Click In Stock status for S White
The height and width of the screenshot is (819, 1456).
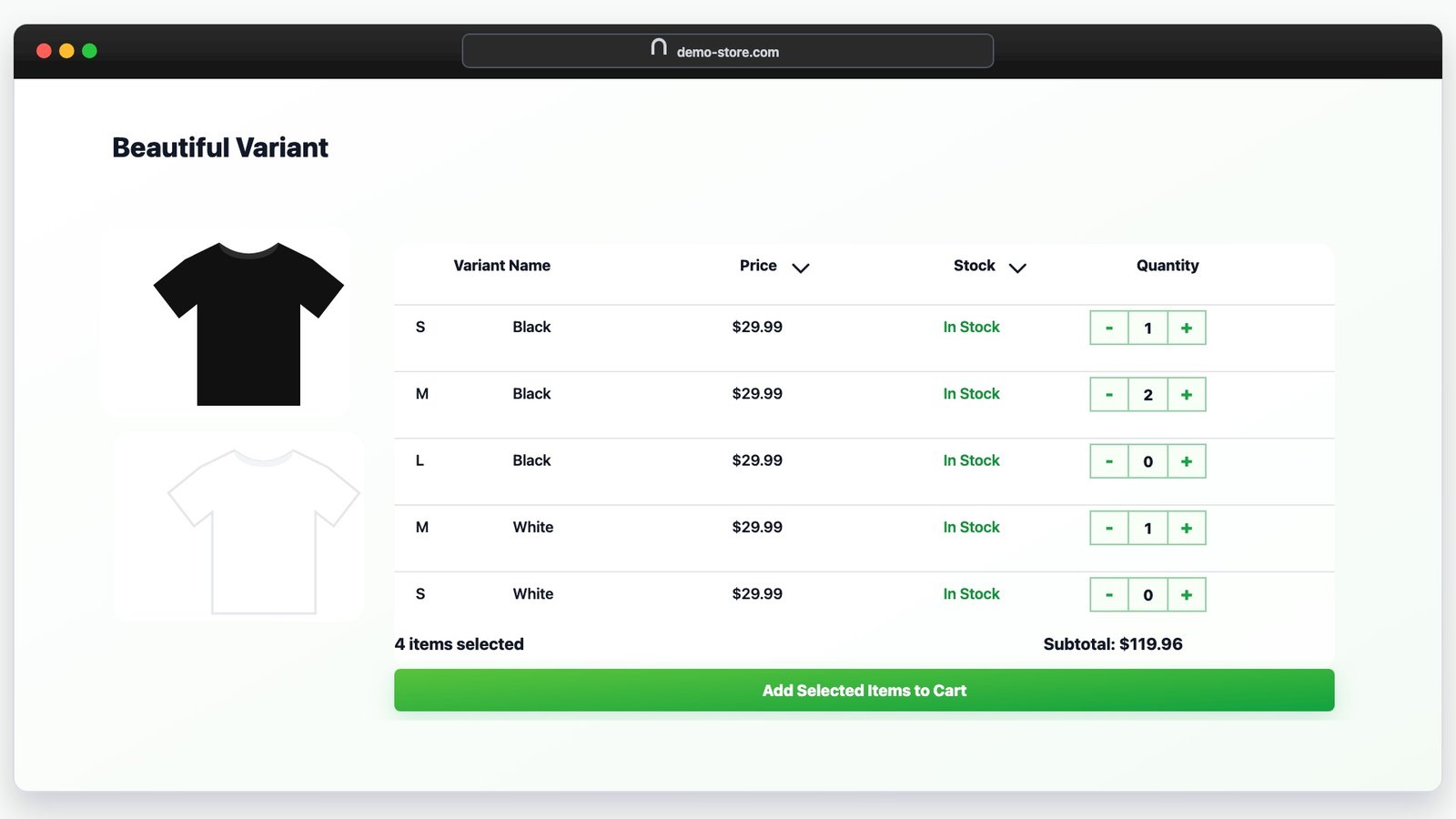[971, 593]
